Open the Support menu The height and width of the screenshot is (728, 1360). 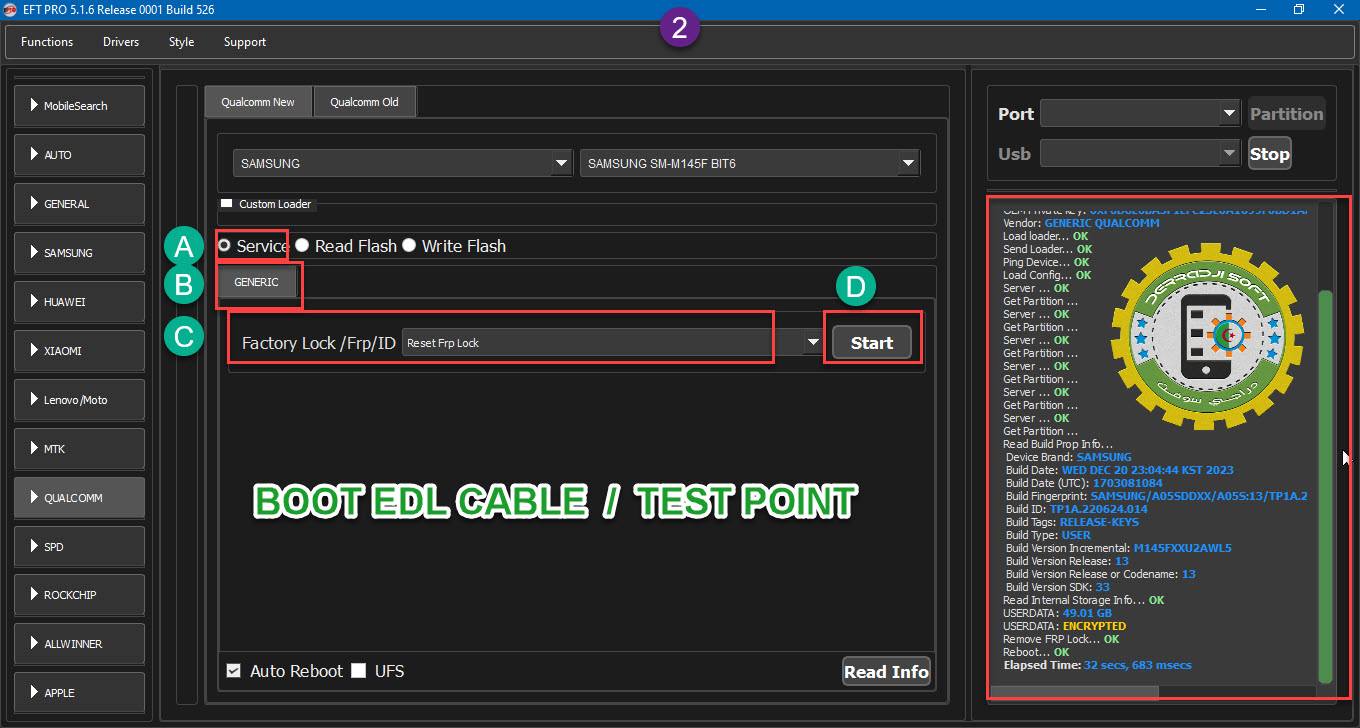pyautogui.click(x=245, y=42)
